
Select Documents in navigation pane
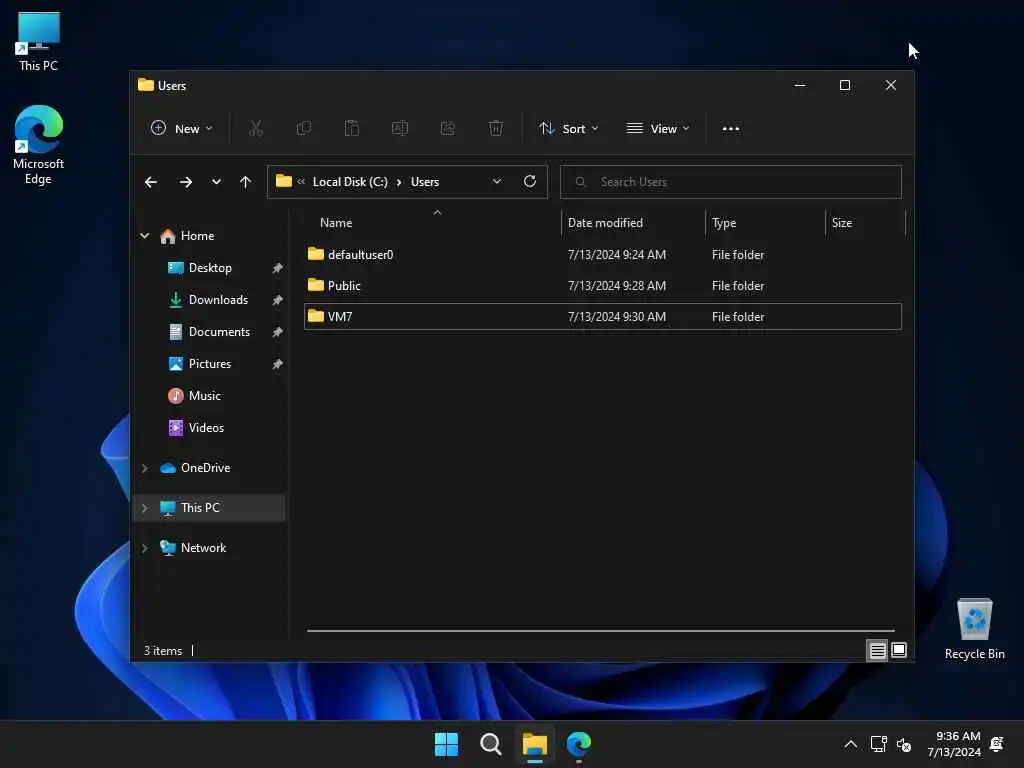pyautogui.click(x=219, y=332)
